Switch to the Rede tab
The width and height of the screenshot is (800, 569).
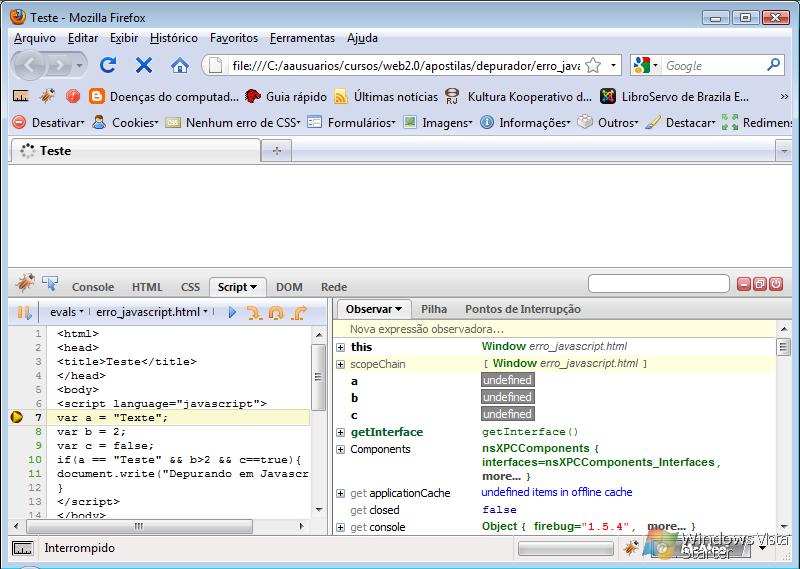(334, 287)
